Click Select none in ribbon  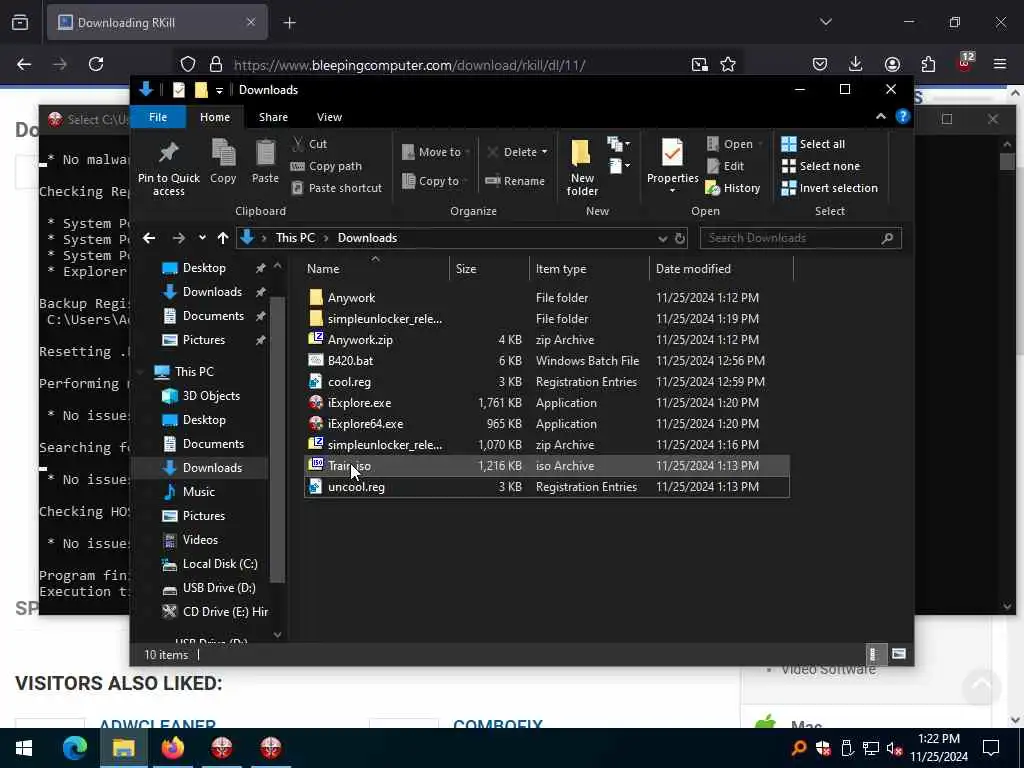pos(821,166)
